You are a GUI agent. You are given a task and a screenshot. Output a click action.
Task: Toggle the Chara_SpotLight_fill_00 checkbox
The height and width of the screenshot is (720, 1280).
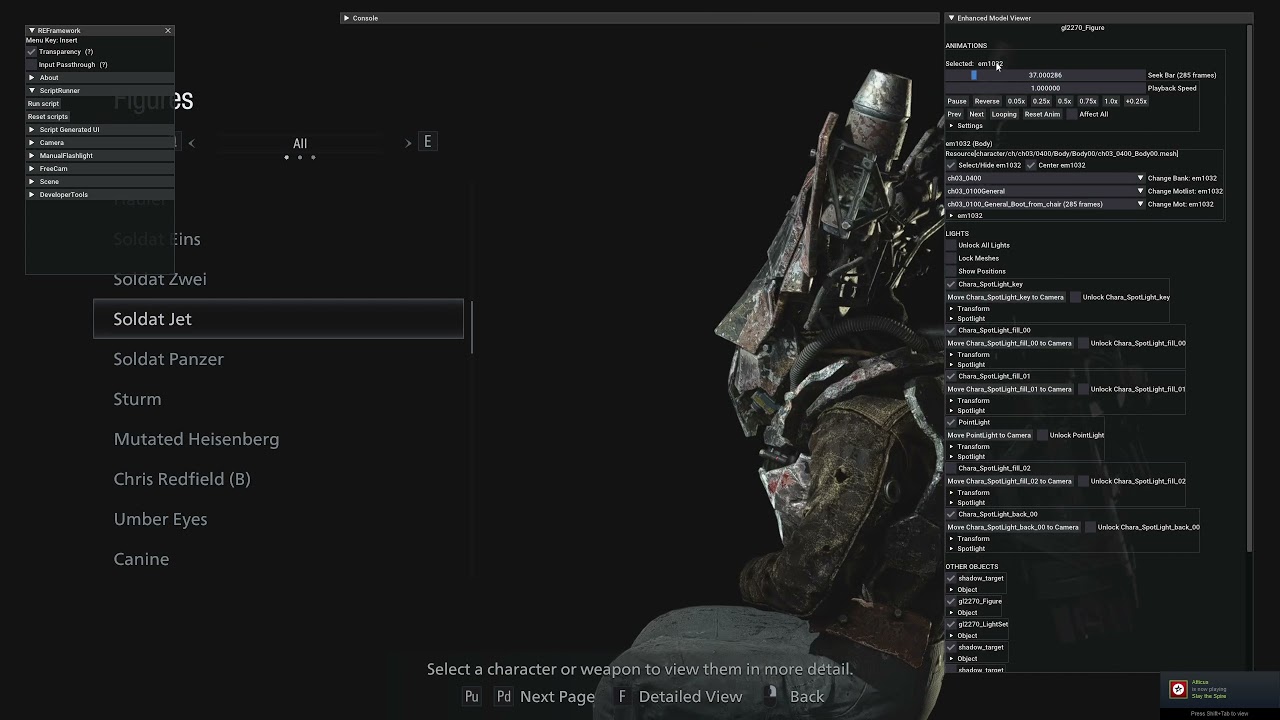[x=951, y=330]
